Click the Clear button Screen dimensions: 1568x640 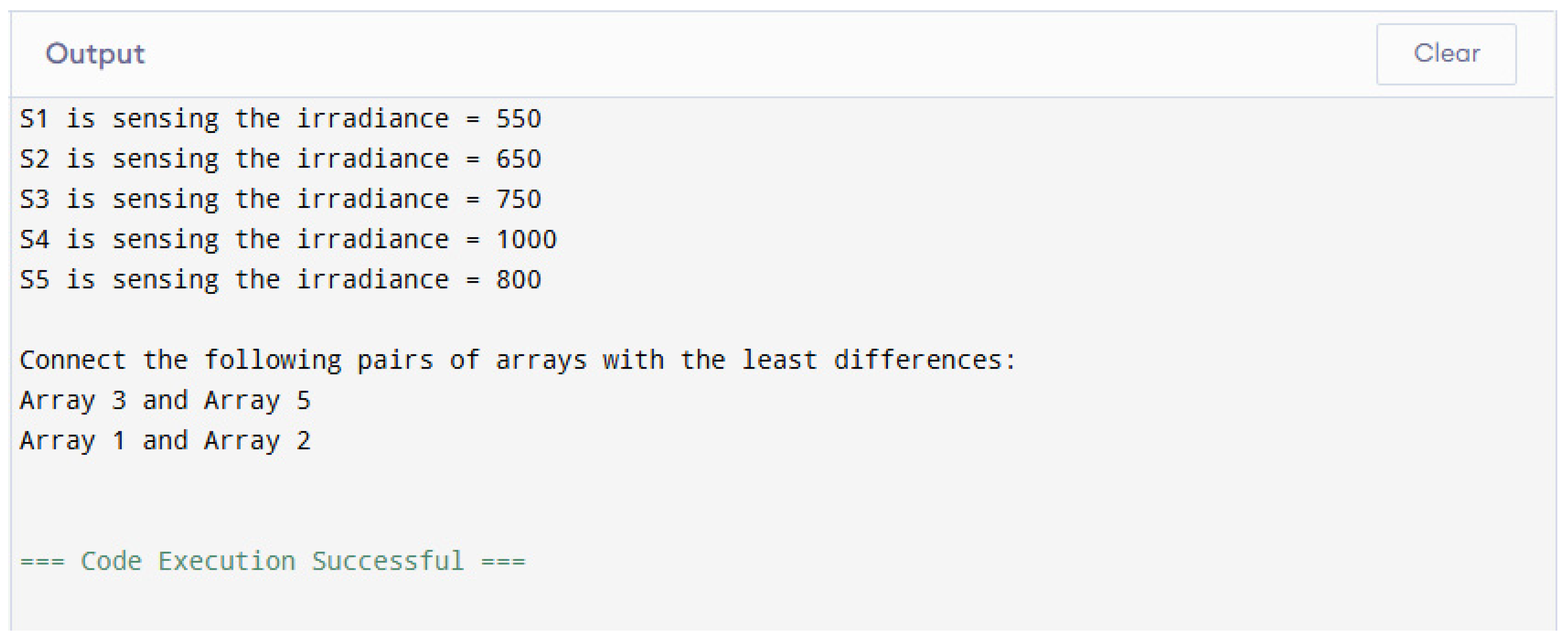point(1446,54)
